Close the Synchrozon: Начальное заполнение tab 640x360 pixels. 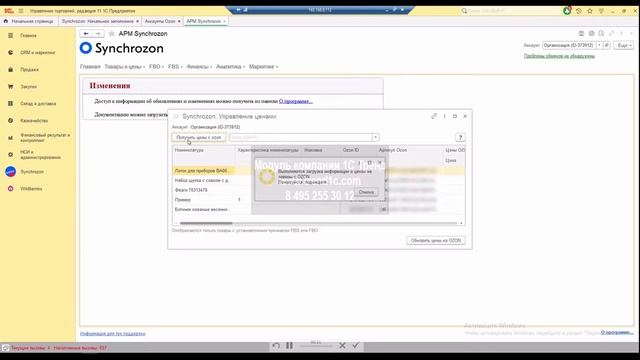138,21
